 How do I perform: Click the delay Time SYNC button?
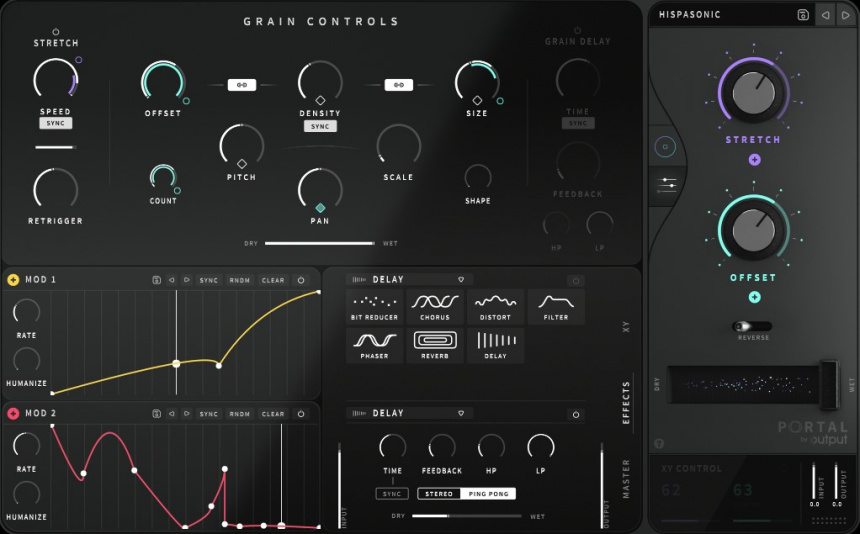[392, 494]
